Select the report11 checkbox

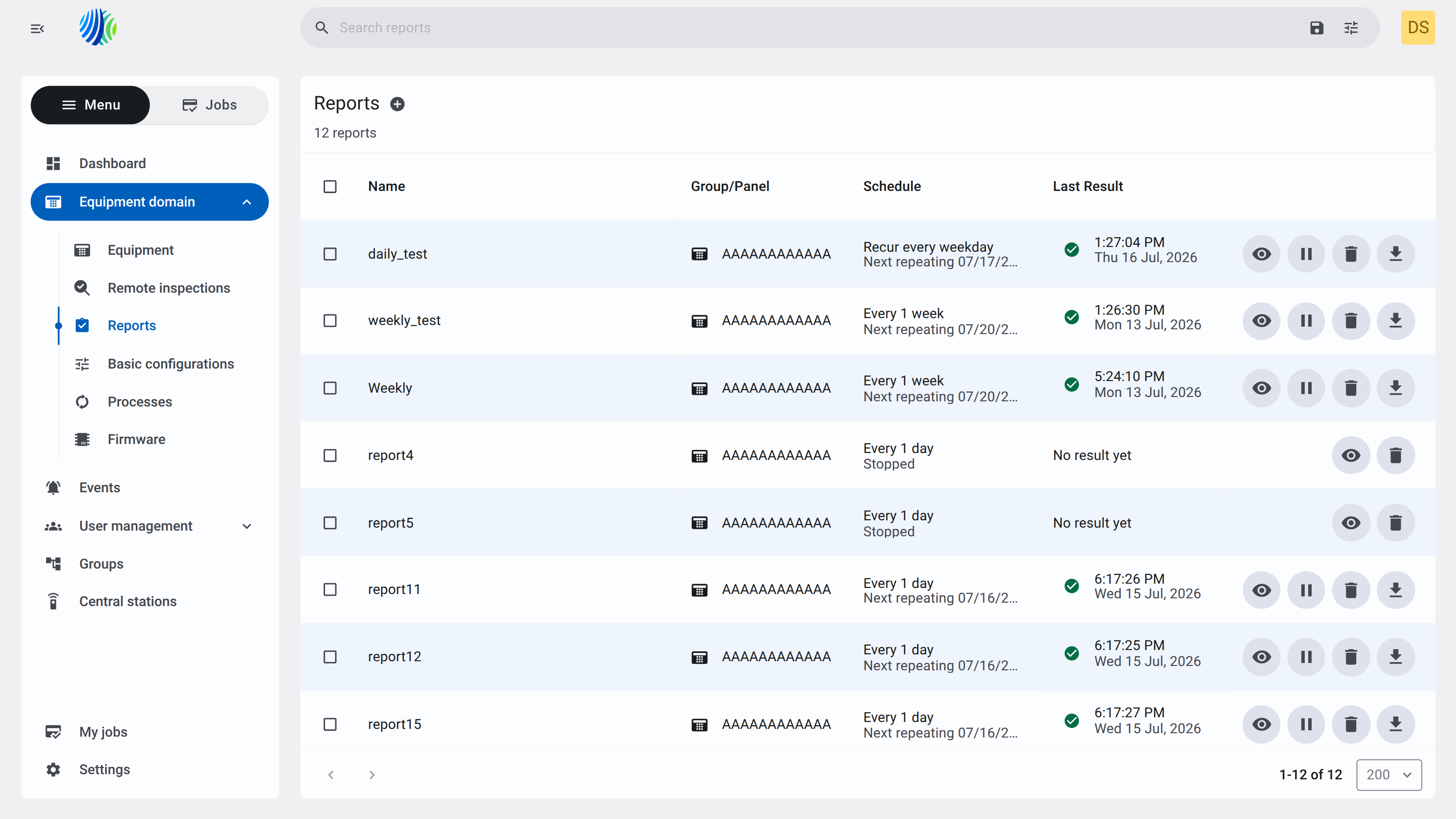tap(330, 590)
